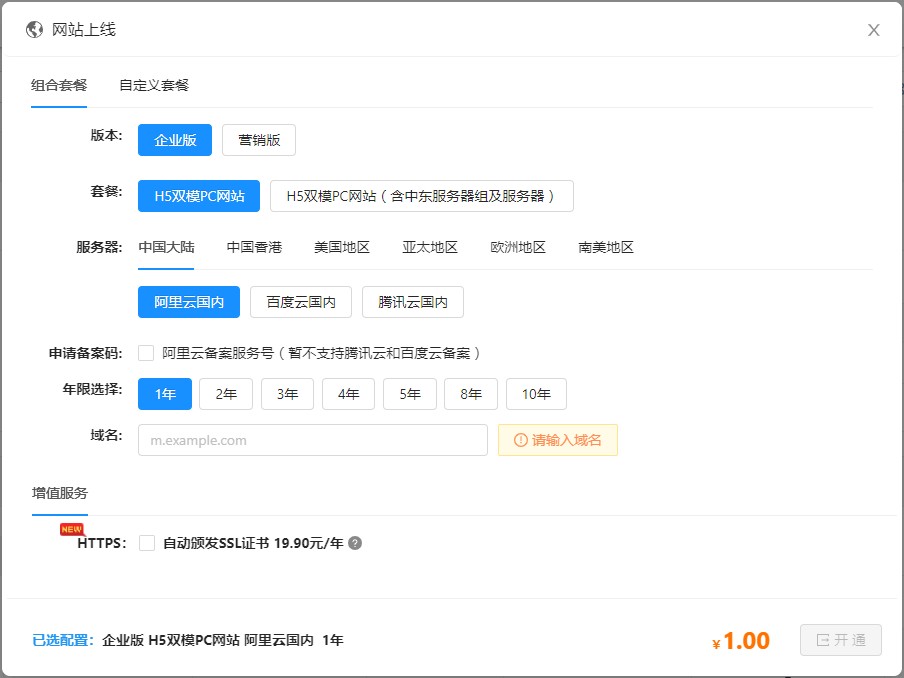
Task: Choose the 企业版 edition button
Action: (x=175, y=140)
